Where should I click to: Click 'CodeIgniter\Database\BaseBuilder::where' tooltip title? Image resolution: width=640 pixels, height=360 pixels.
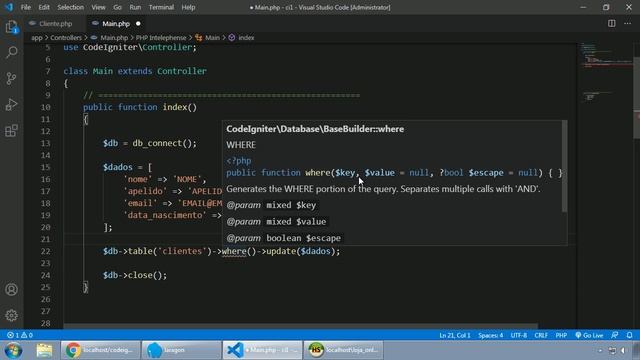315,129
